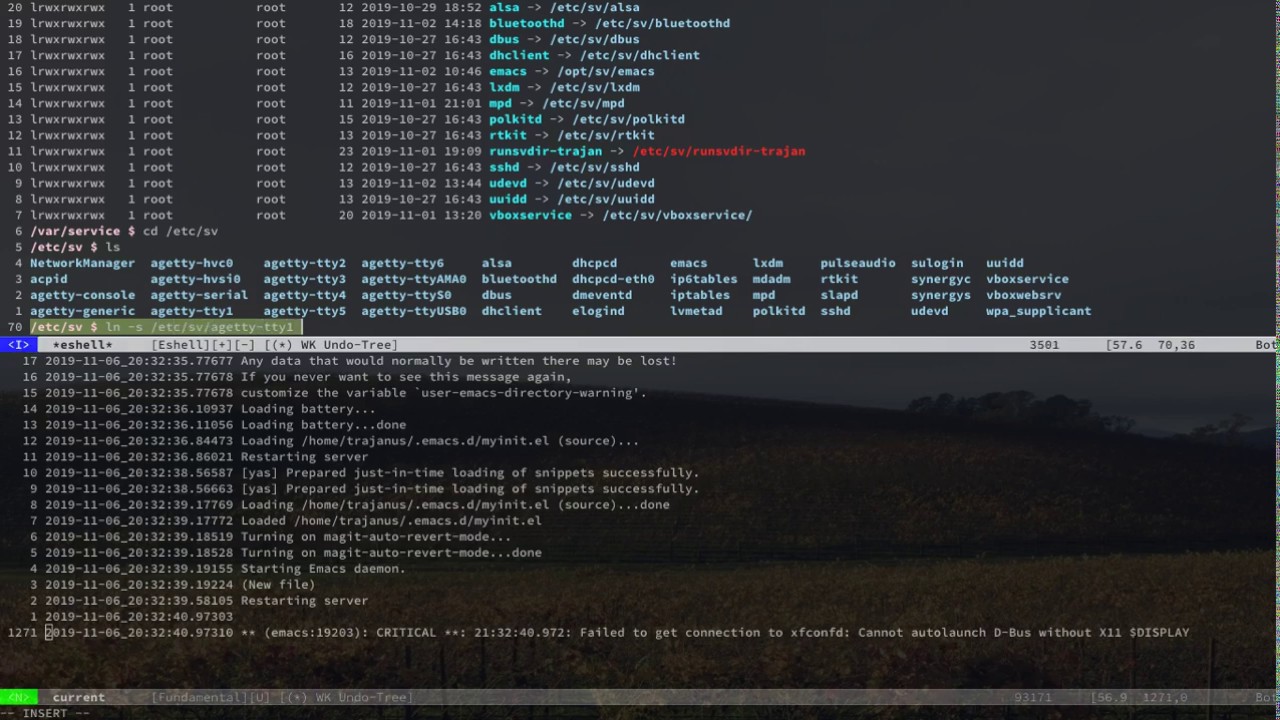The image size is (1280, 720).
Task: Click the <I> insert state indicator
Action: tap(18, 345)
